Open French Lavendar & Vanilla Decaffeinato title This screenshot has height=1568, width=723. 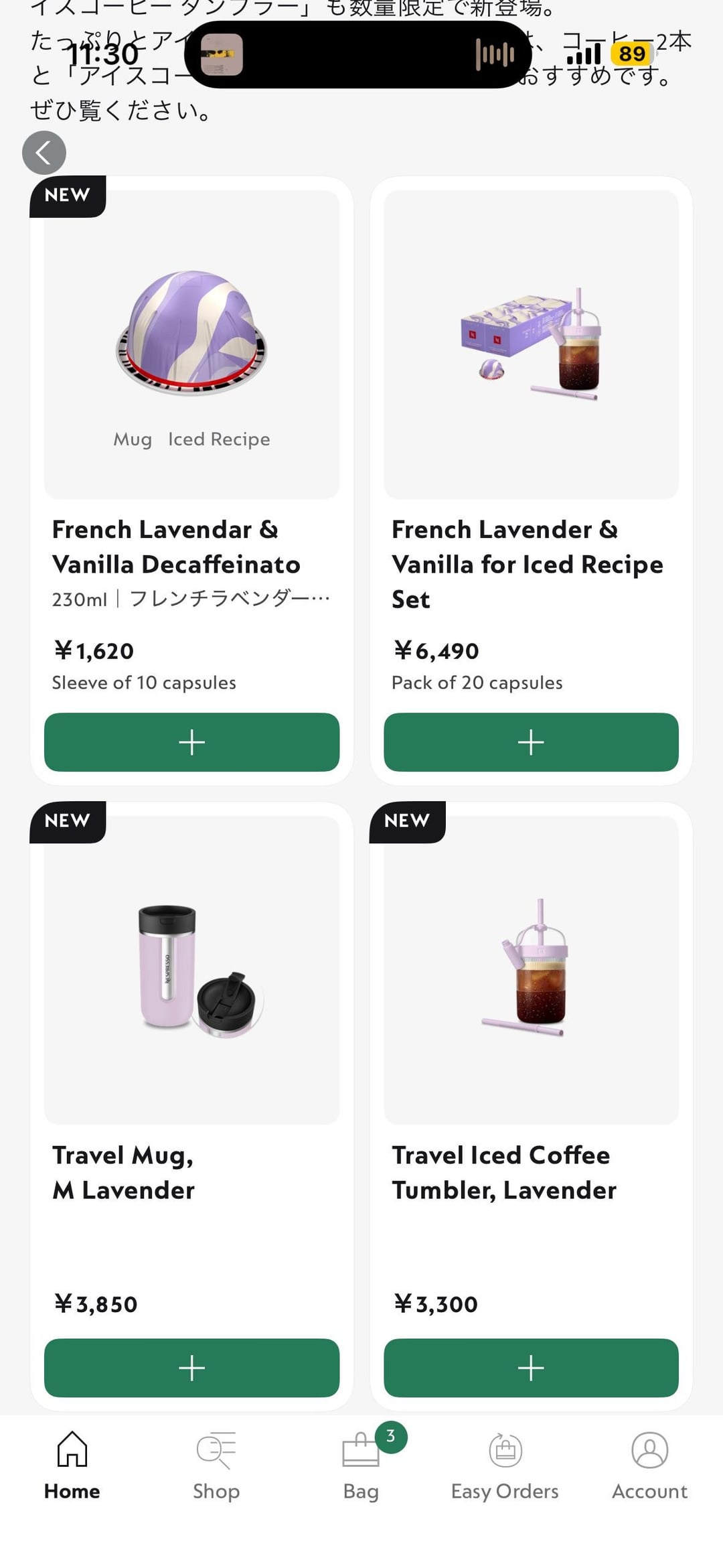176,547
